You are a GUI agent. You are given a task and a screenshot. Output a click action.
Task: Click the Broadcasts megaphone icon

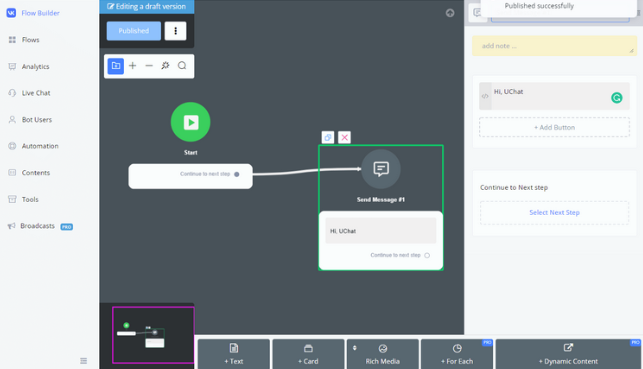pyautogui.click(x=11, y=226)
